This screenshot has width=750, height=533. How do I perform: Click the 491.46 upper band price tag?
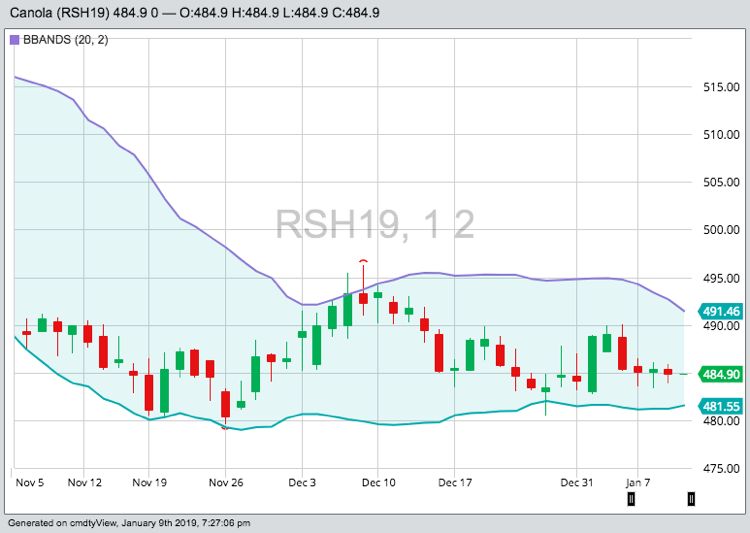(x=721, y=311)
